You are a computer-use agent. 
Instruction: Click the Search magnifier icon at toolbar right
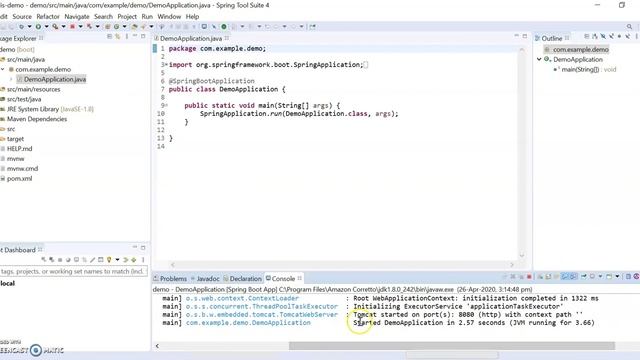[629, 27]
